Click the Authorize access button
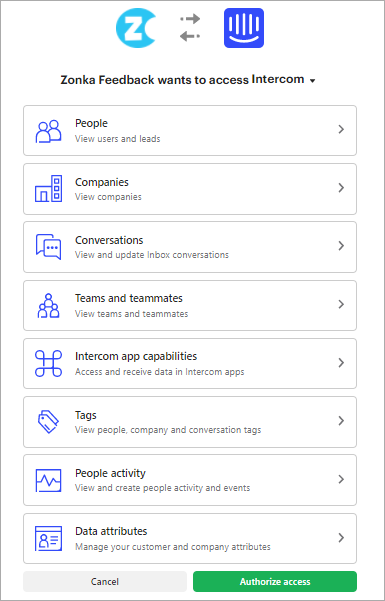 [275, 581]
